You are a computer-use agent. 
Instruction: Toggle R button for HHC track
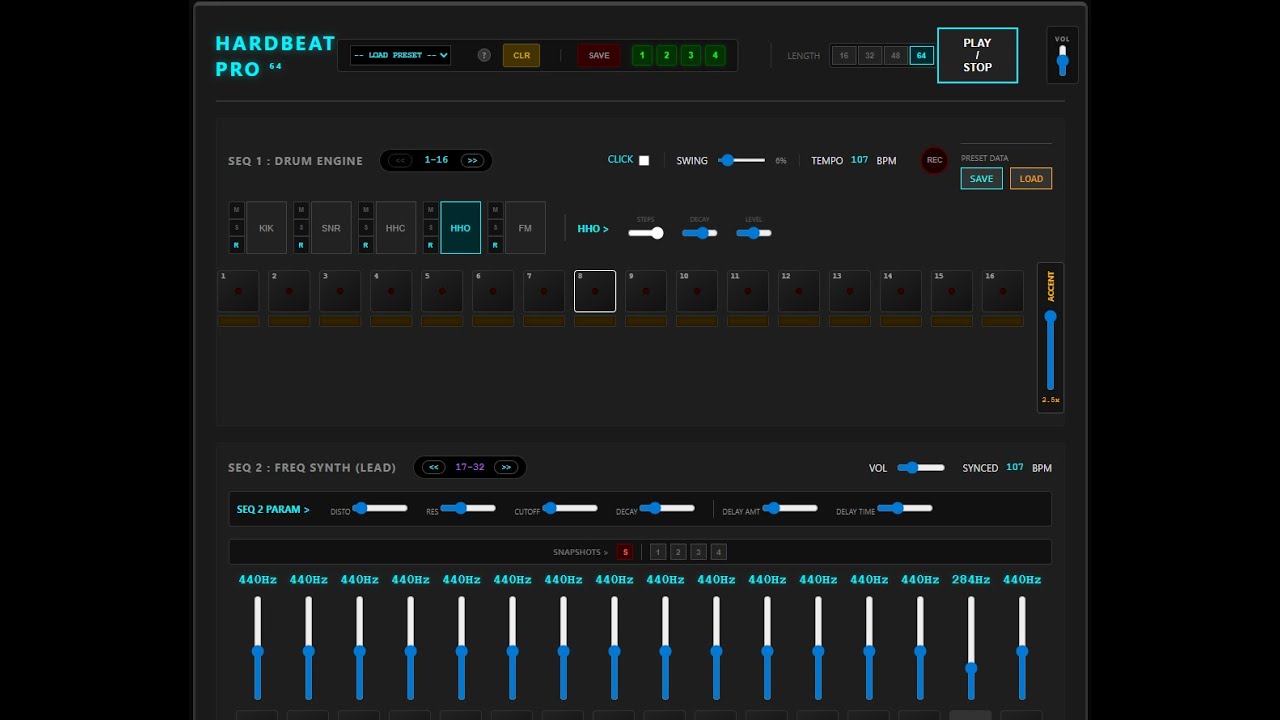(x=366, y=245)
